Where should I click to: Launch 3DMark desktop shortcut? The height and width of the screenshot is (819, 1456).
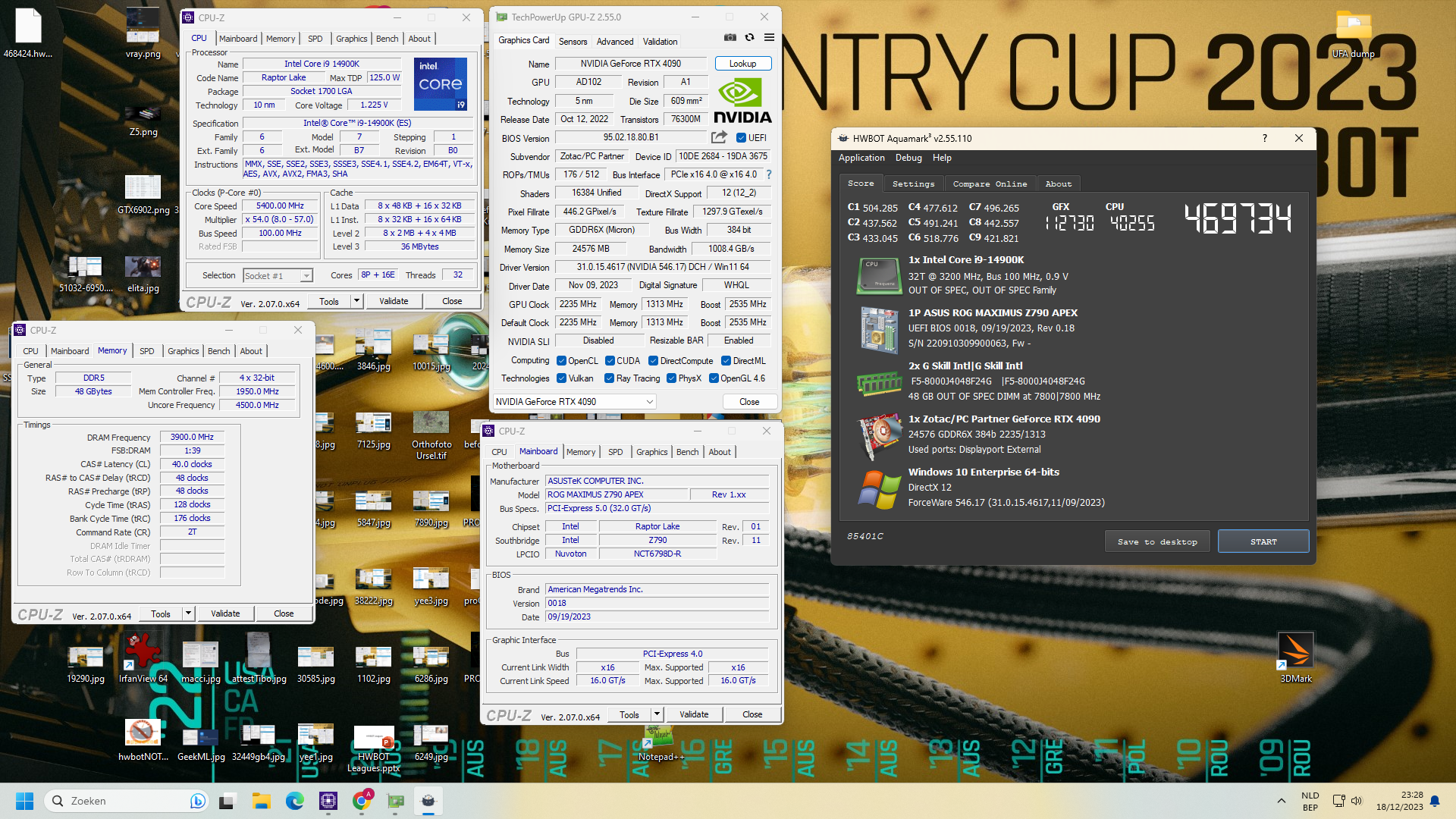(x=1296, y=657)
